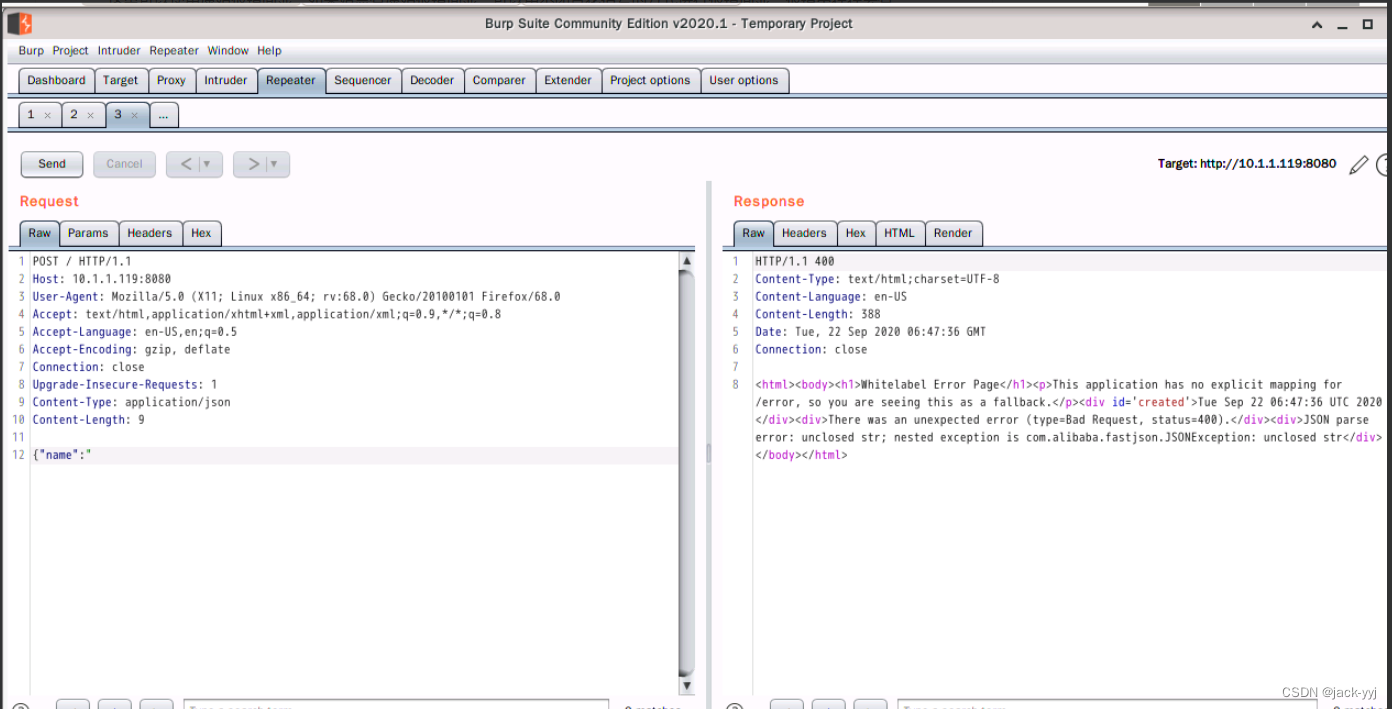Go forward with the > history arrow
This screenshot has width=1392, height=709.
click(252, 164)
